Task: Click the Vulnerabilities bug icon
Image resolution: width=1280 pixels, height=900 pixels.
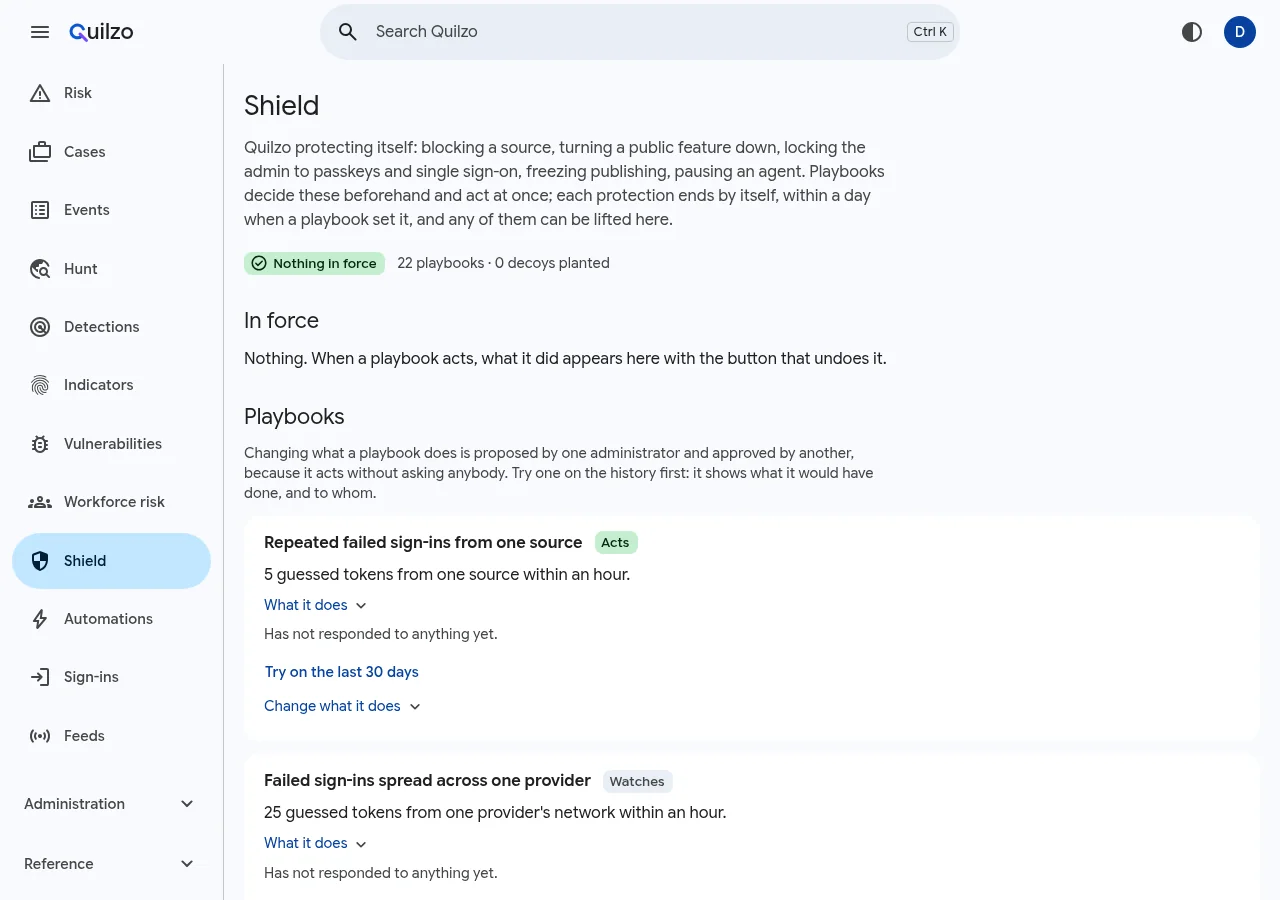Action: click(x=40, y=444)
